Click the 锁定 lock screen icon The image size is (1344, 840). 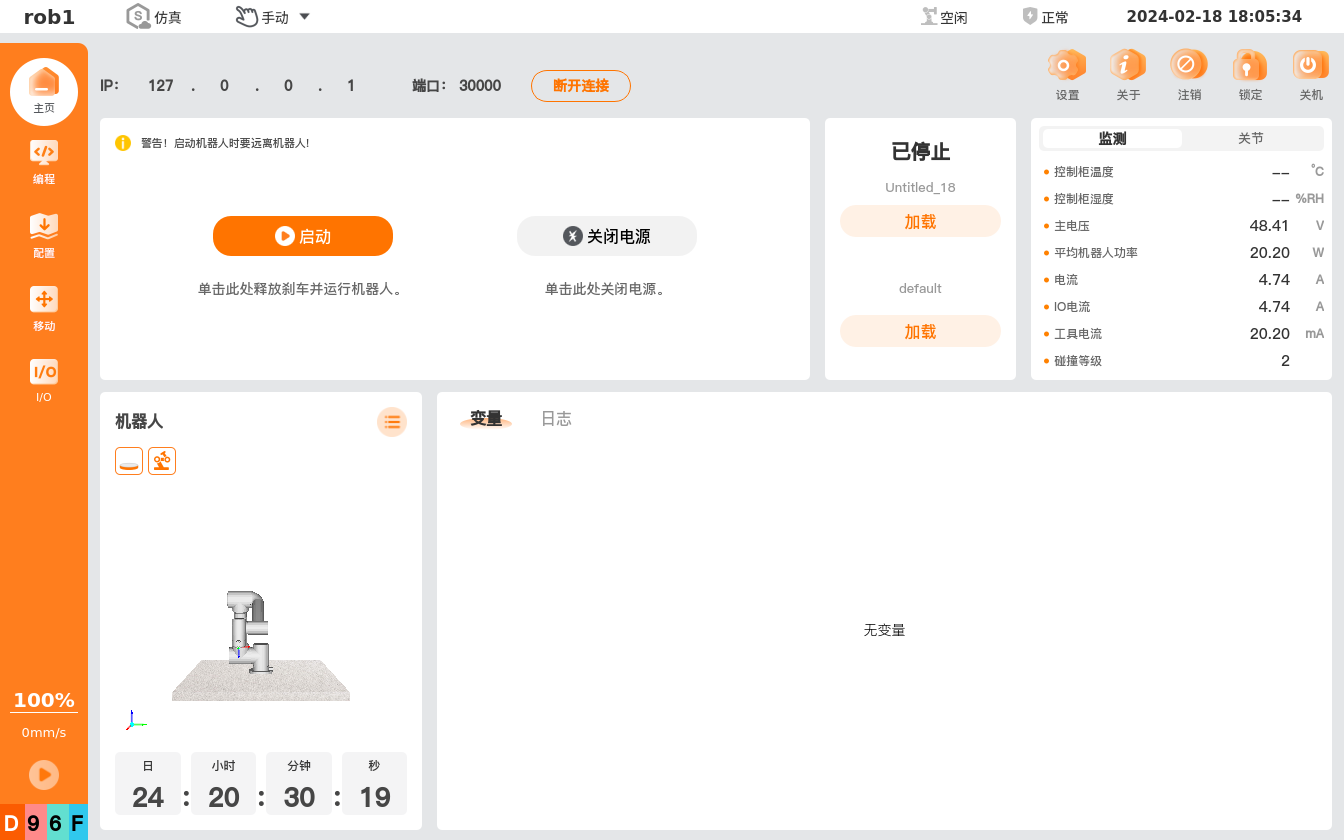pos(1250,66)
